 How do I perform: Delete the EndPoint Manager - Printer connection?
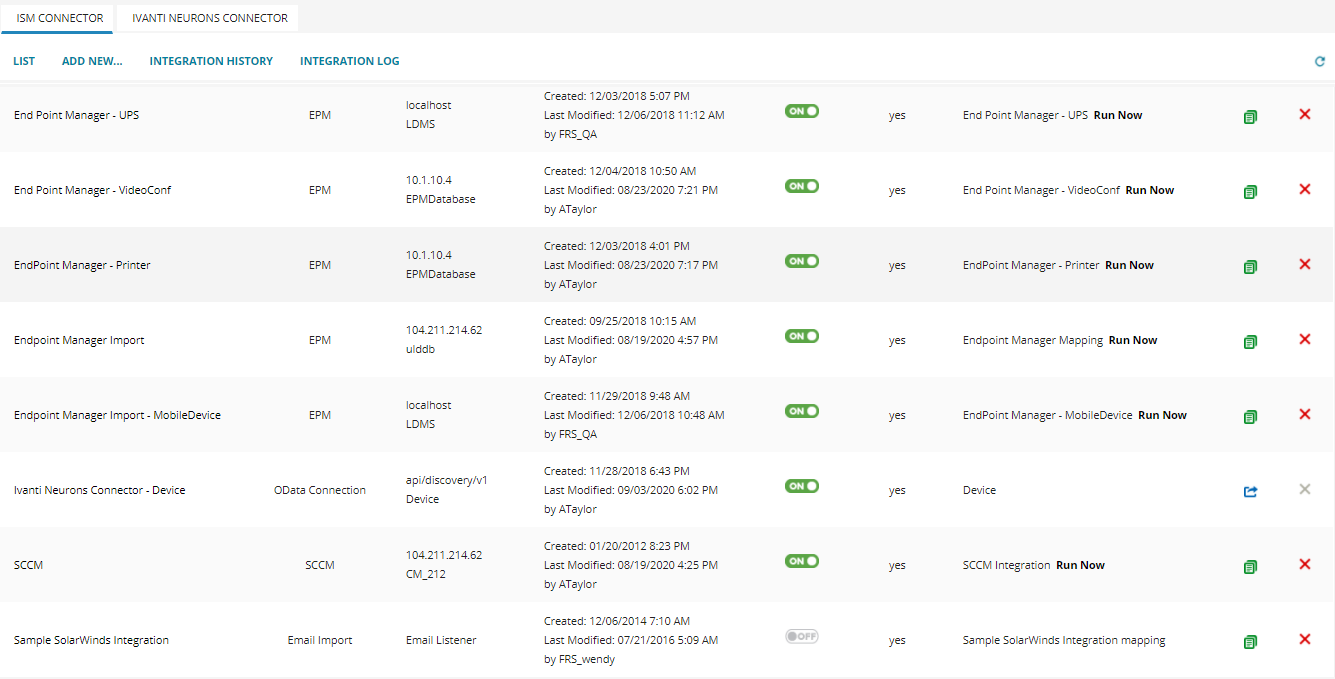pyautogui.click(x=1304, y=264)
